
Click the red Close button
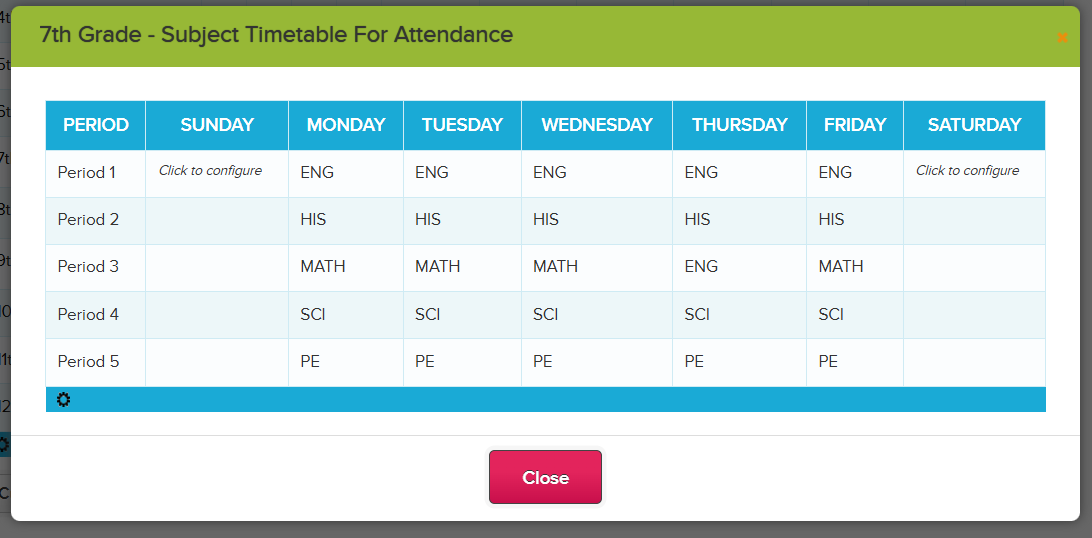[x=545, y=477]
